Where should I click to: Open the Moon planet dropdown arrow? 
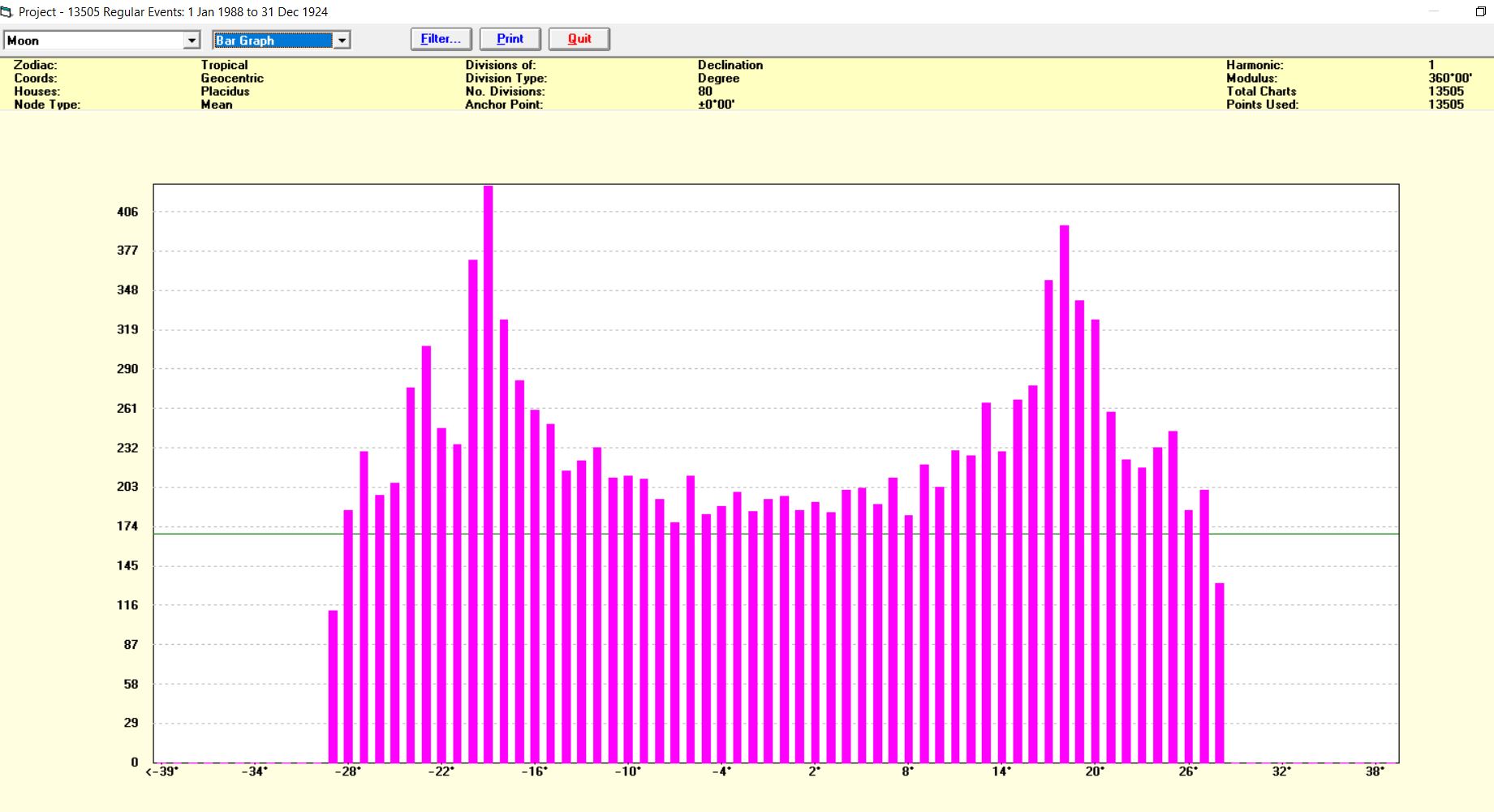click(x=192, y=41)
